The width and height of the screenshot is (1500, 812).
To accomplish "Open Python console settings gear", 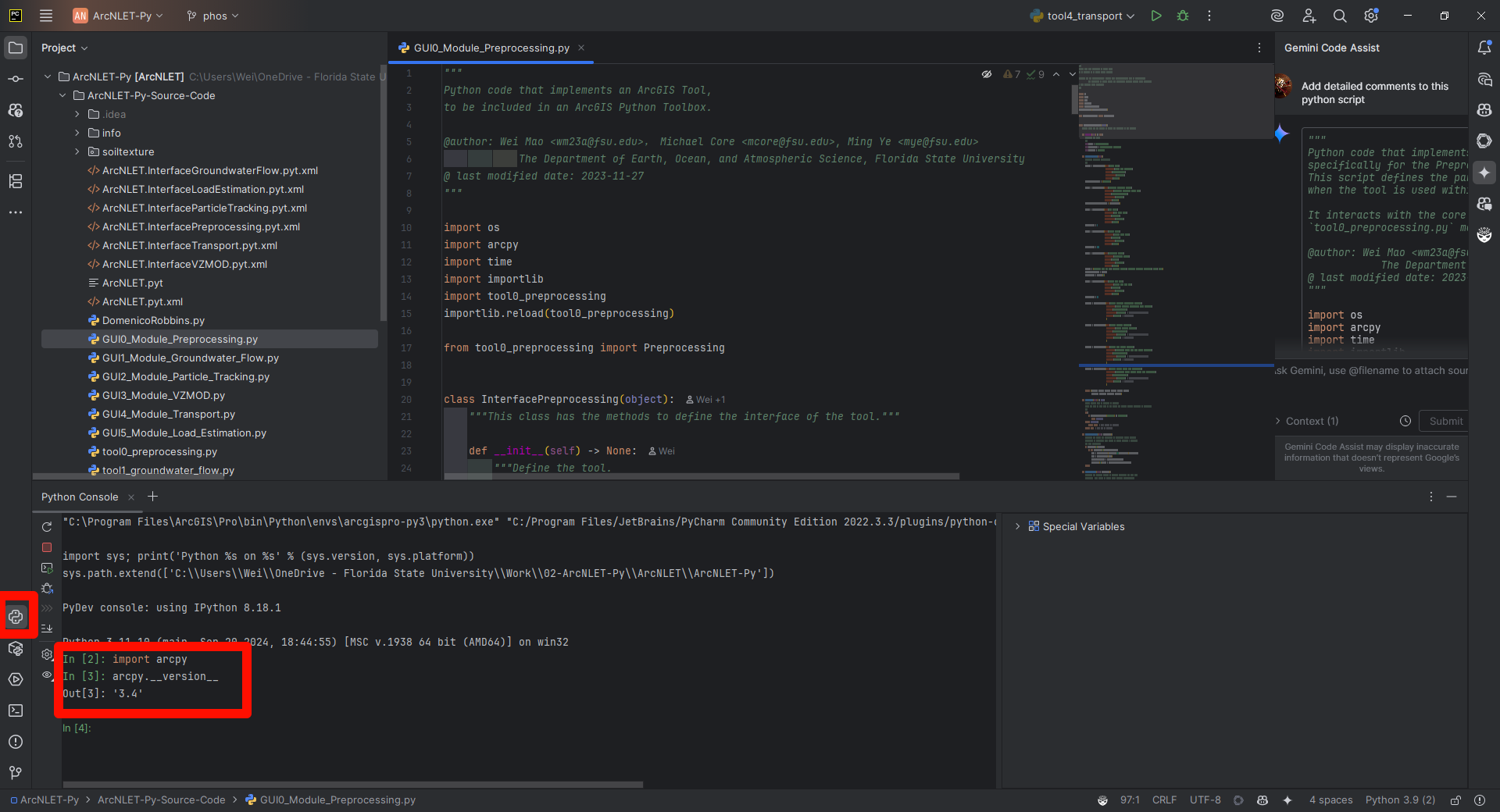I will [x=47, y=654].
